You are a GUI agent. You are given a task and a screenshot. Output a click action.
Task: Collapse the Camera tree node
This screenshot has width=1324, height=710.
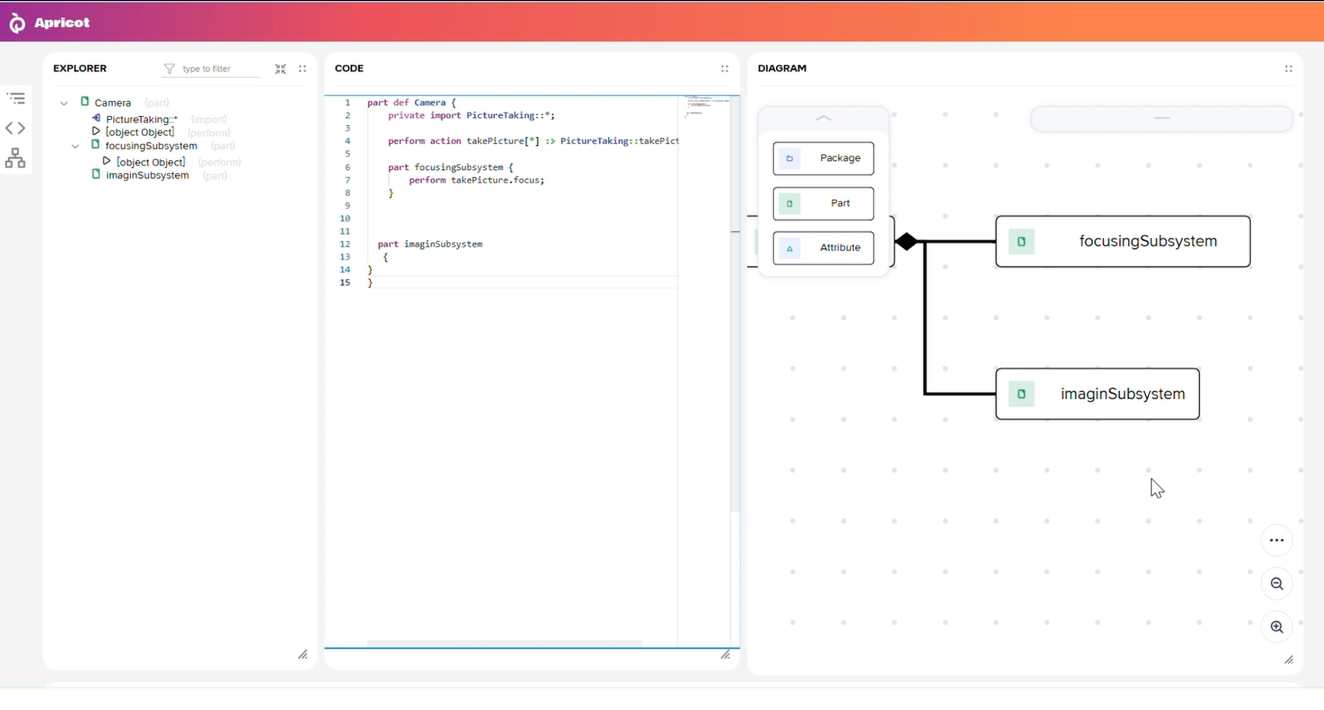click(64, 103)
